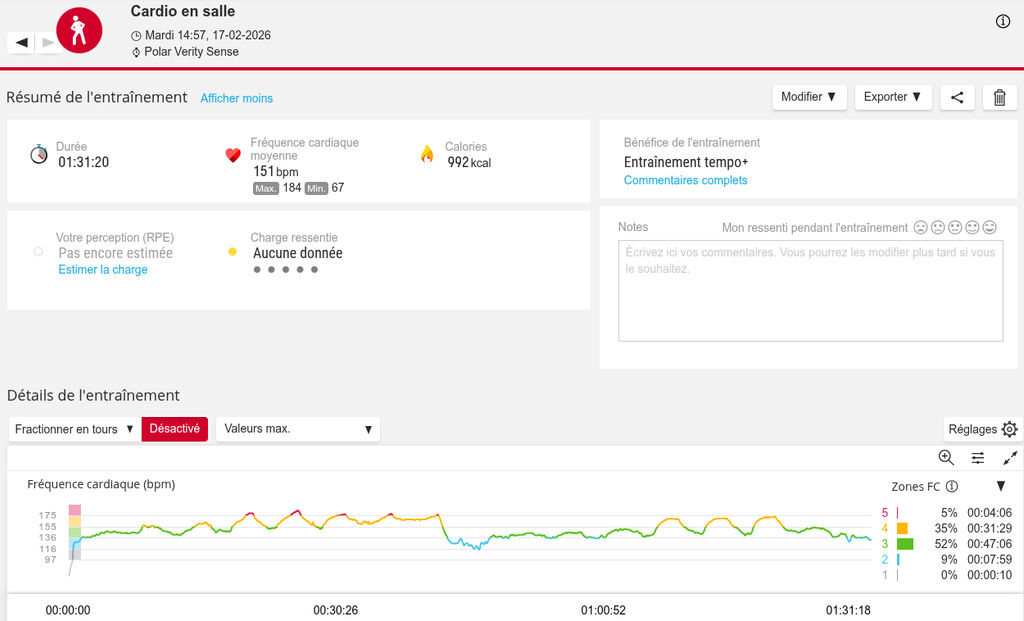Open the chart filter sliders icon
The height and width of the screenshot is (621, 1024).
coord(978,457)
